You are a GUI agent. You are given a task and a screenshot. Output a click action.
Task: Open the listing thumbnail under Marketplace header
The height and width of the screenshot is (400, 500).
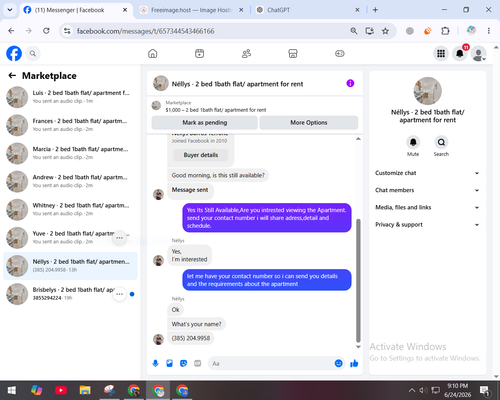156,106
